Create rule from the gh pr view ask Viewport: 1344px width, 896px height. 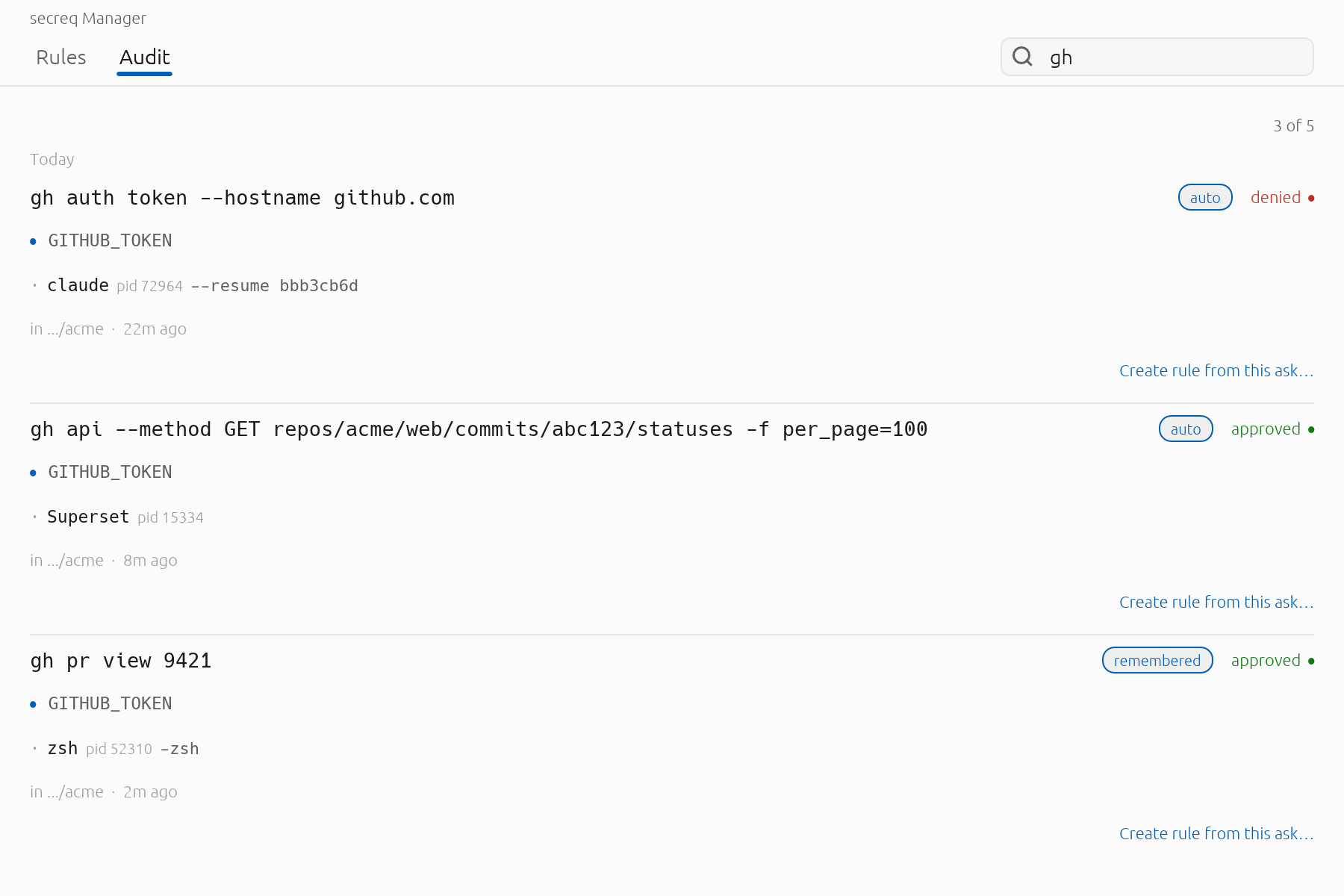click(1216, 834)
